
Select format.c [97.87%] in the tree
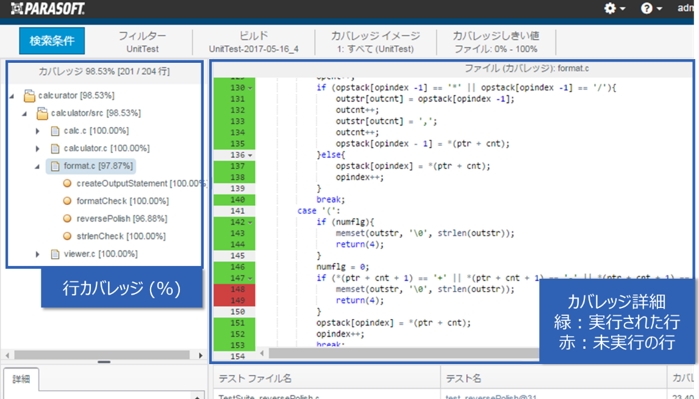[98, 166]
